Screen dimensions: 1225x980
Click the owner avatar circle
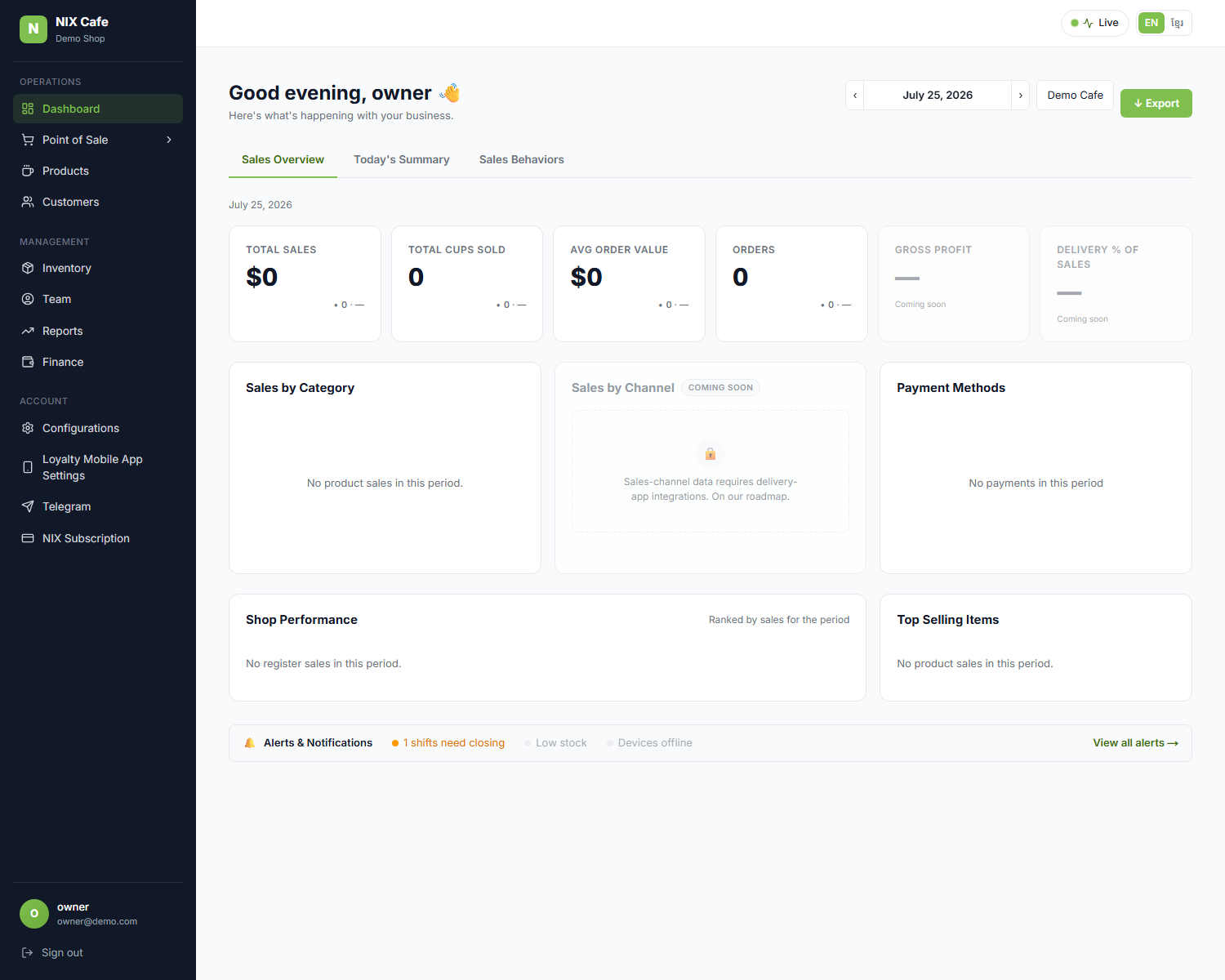pos(34,914)
